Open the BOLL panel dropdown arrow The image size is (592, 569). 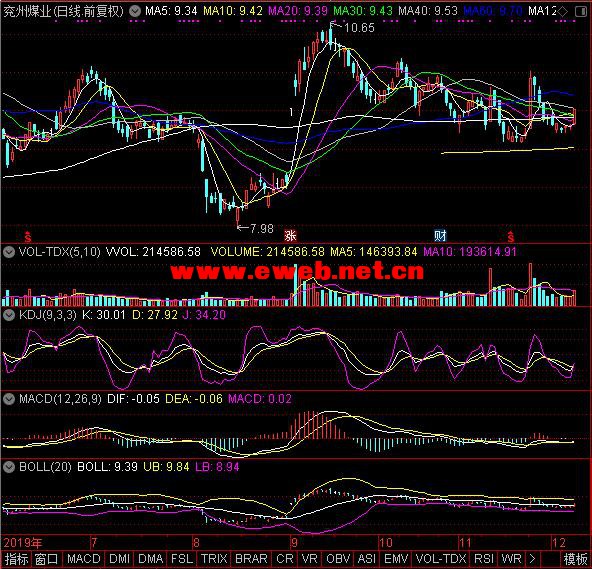pyautogui.click(x=9, y=467)
